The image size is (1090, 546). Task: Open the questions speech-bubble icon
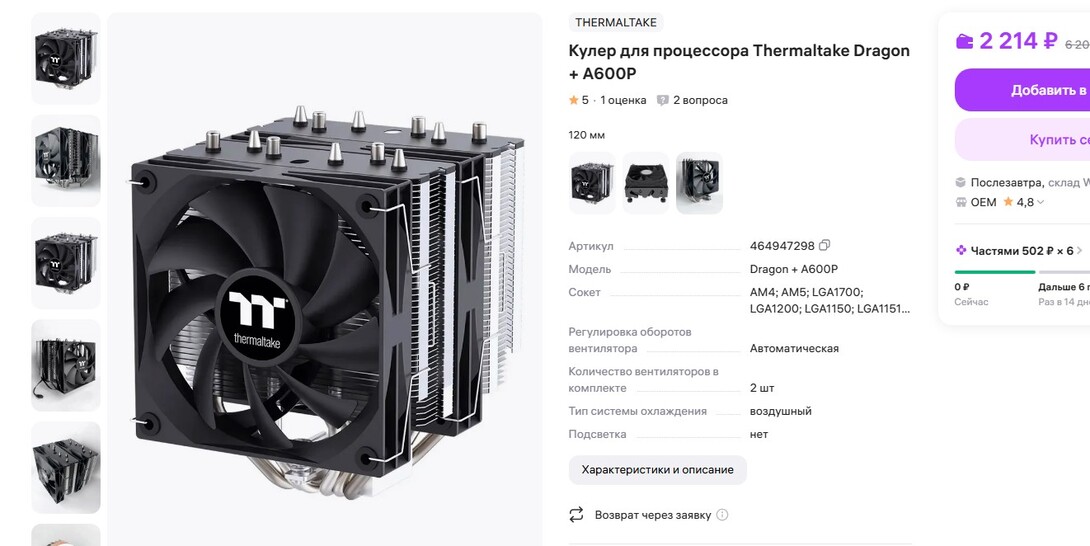pos(662,100)
